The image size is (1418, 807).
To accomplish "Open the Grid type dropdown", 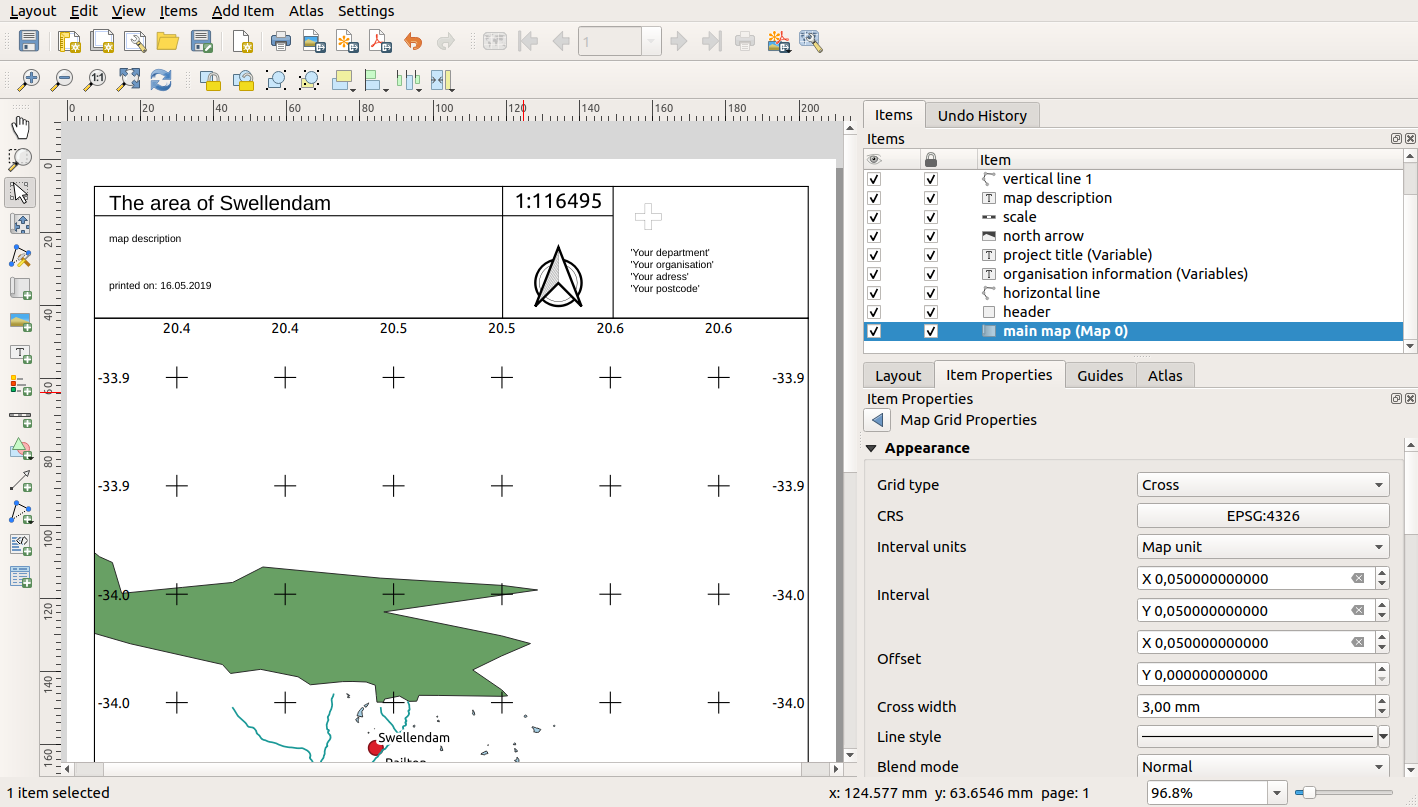I will [1263, 485].
